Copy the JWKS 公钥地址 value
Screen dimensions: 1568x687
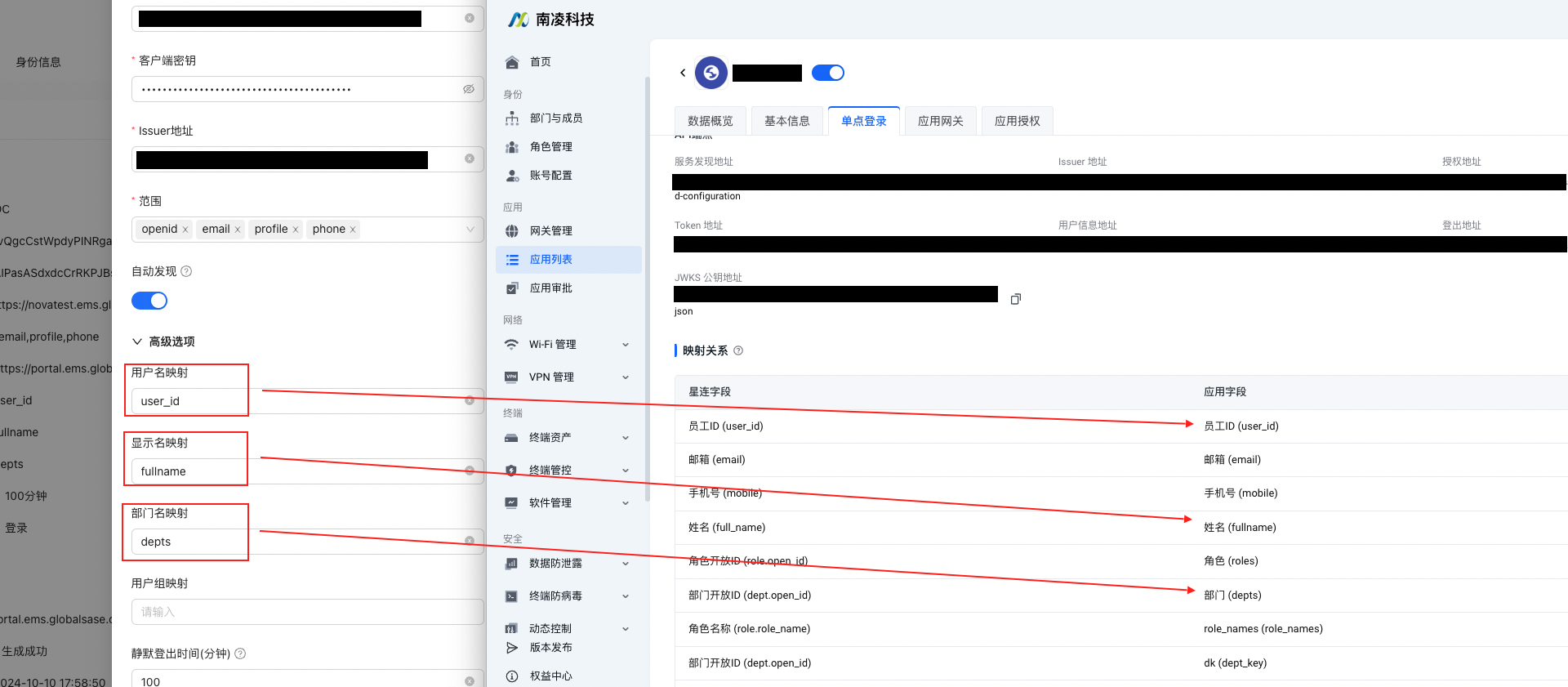tap(1016, 299)
